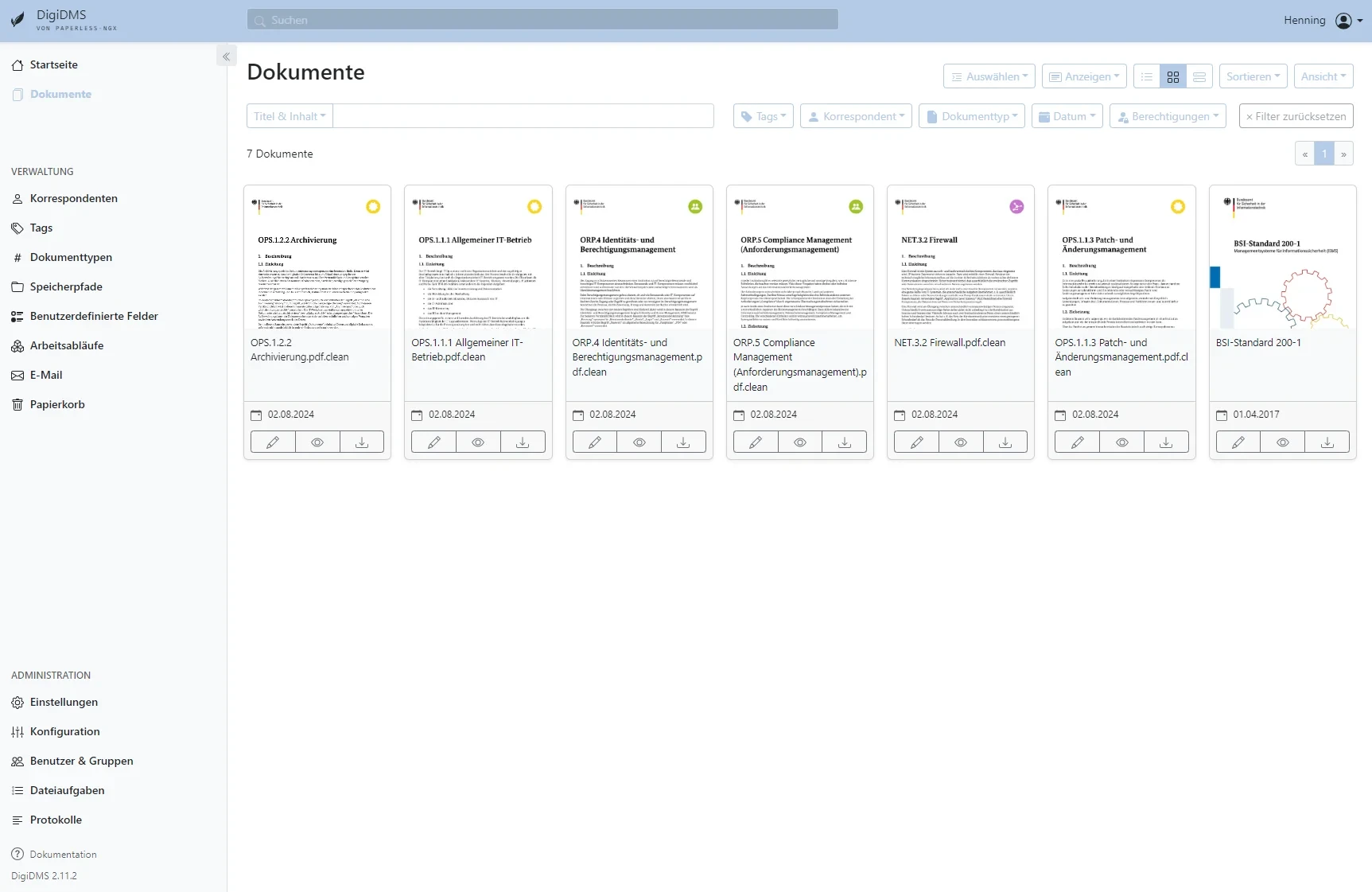Open the Dokumenttyp filter dropdown
This screenshot has width=1372, height=892.
tap(971, 115)
